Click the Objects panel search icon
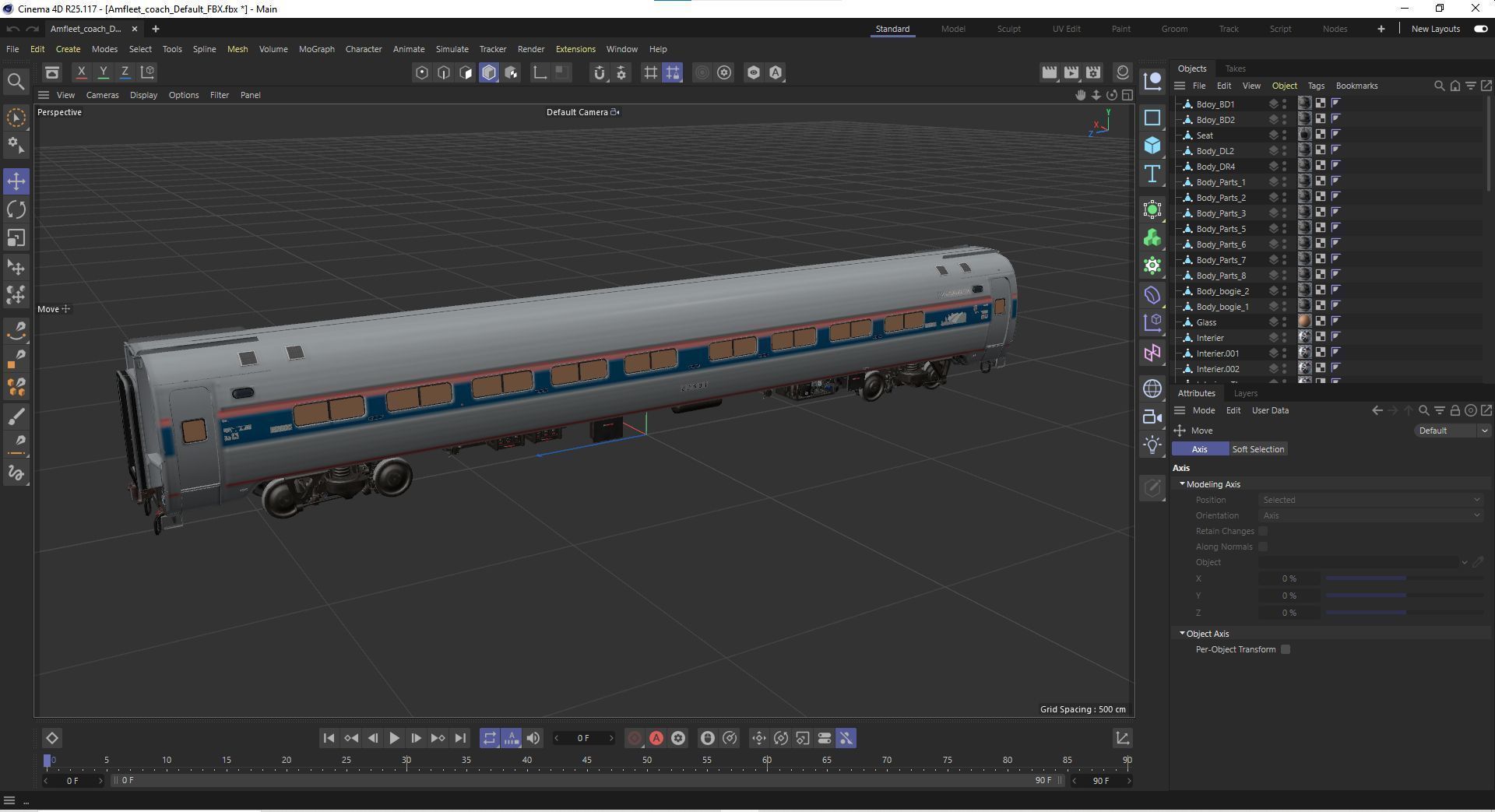 [1439, 86]
